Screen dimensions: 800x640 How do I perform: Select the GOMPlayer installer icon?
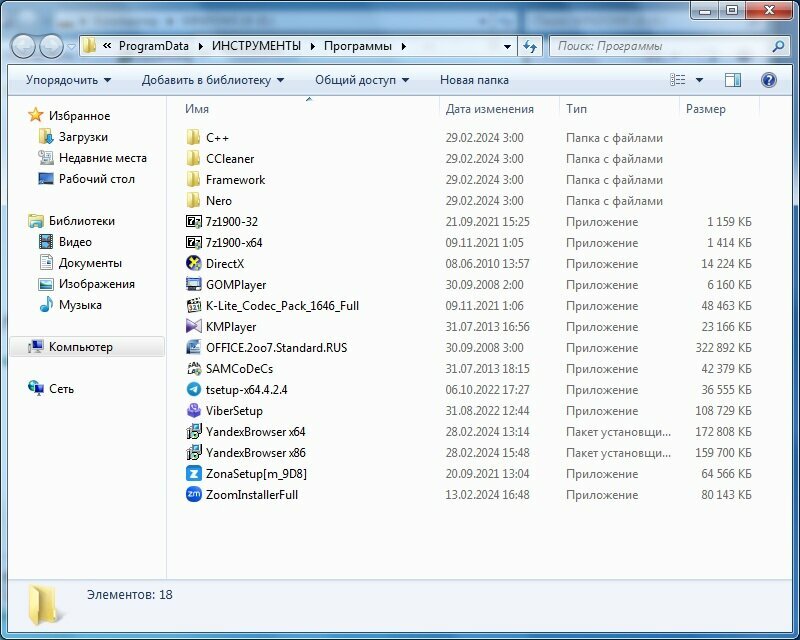pyautogui.click(x=193, y=284)
